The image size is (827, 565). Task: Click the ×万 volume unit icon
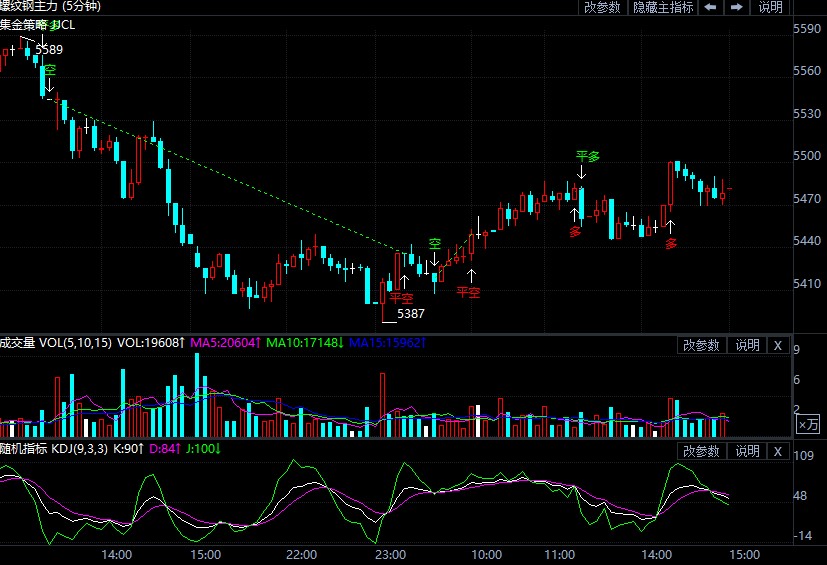point(808,425)
